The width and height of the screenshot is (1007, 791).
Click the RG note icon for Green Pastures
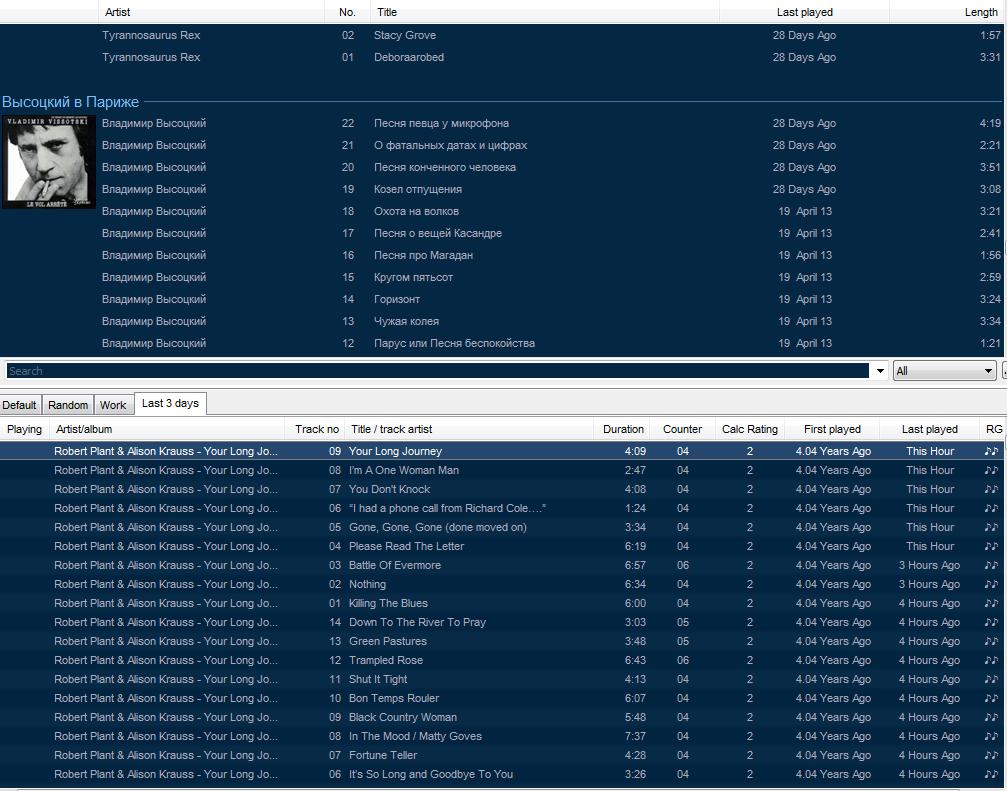tap(991, 641)
